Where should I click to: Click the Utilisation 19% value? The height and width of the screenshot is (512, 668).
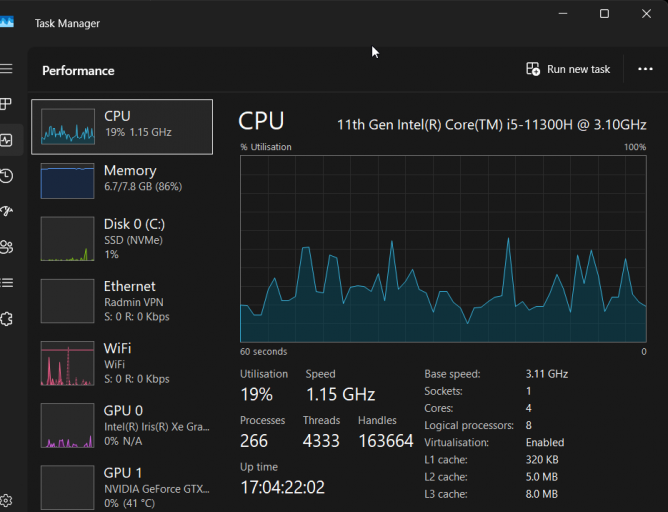coord(256,394)
